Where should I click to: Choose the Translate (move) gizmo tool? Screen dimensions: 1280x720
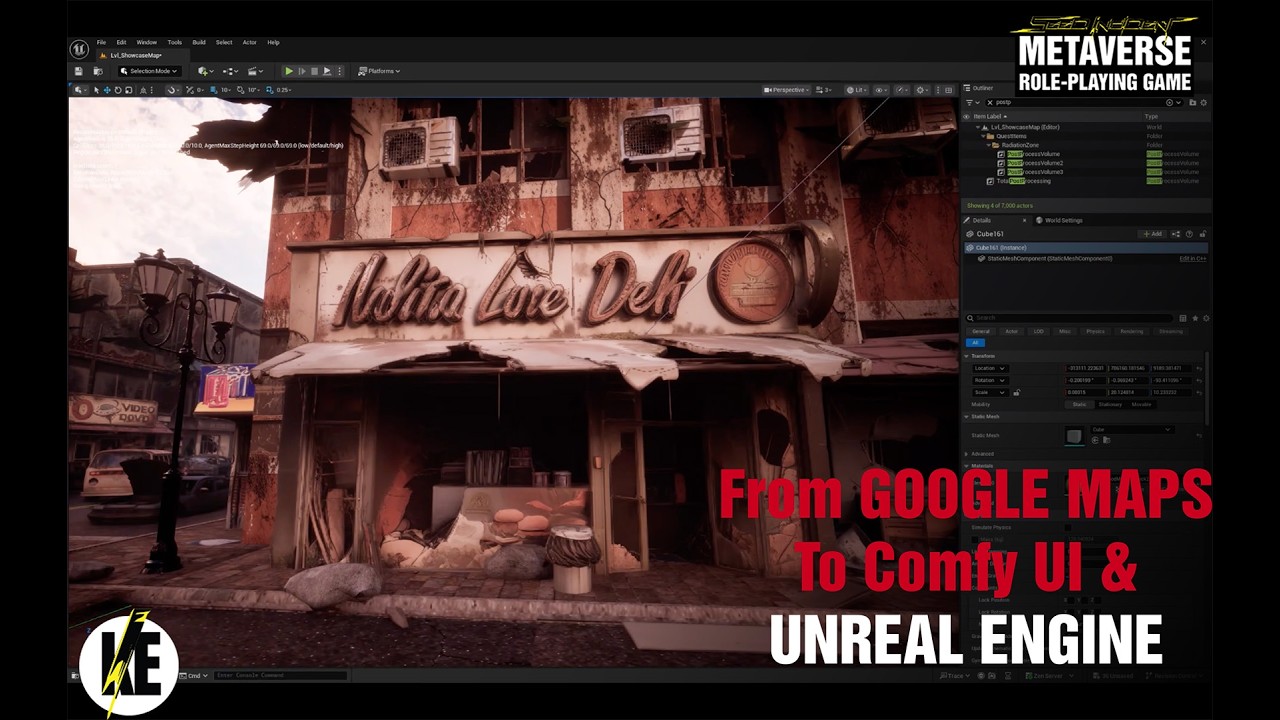[107, 90]
